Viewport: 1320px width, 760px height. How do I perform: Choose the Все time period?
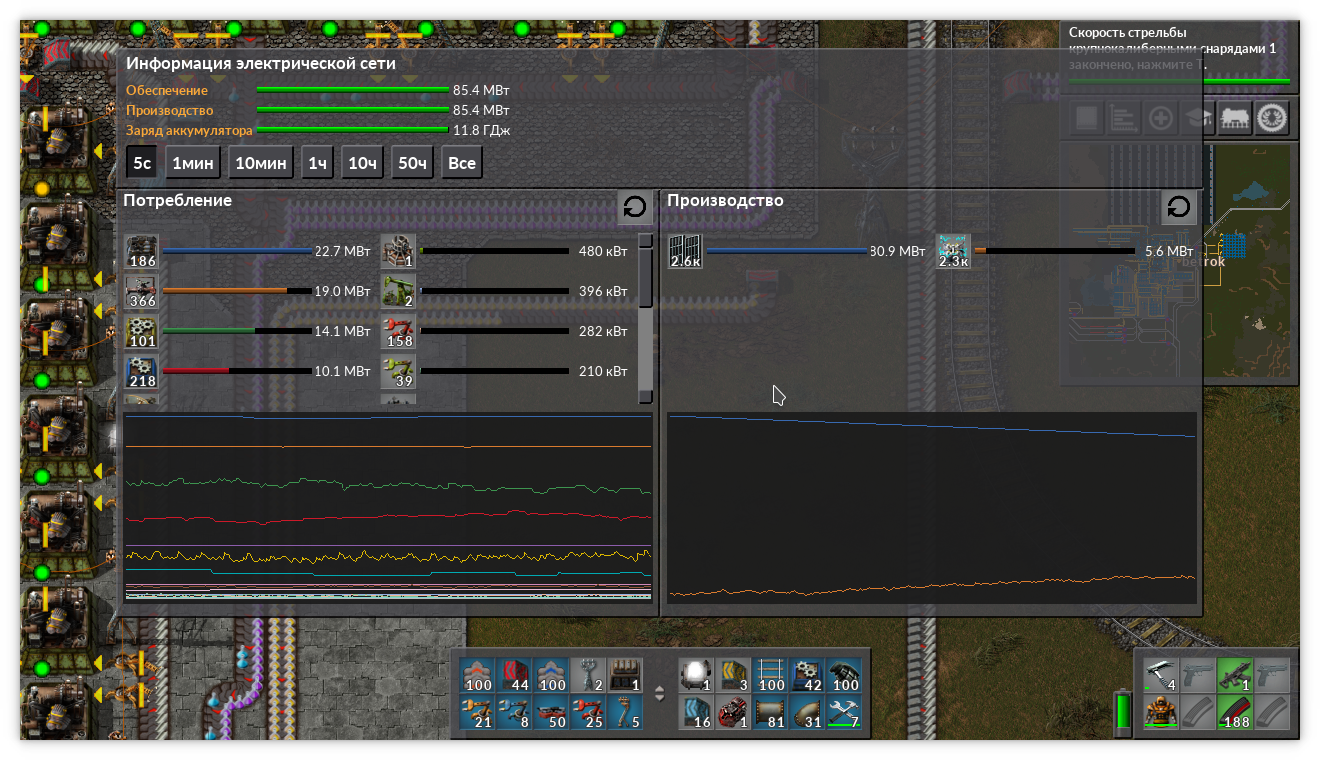(x=461, y=162)
